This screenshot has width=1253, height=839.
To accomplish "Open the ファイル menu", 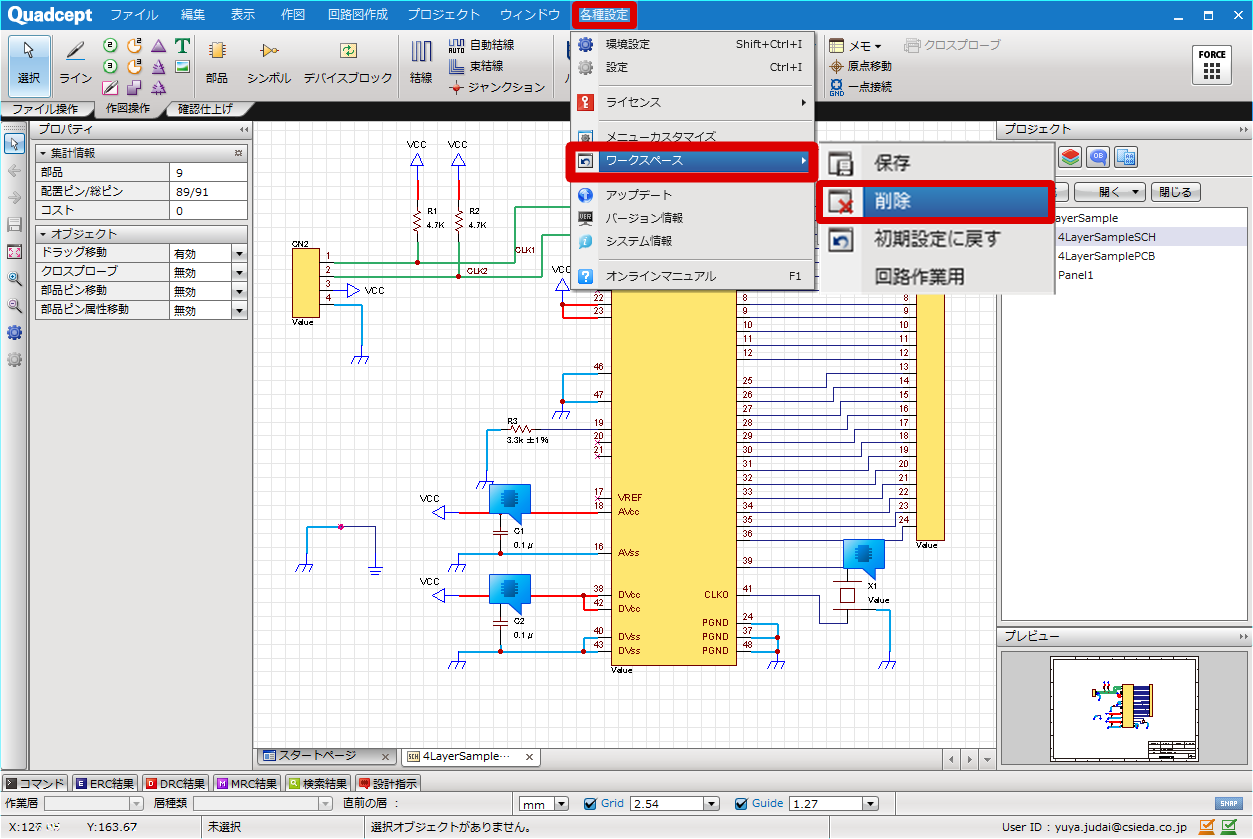I will click(x=134, y=15).
